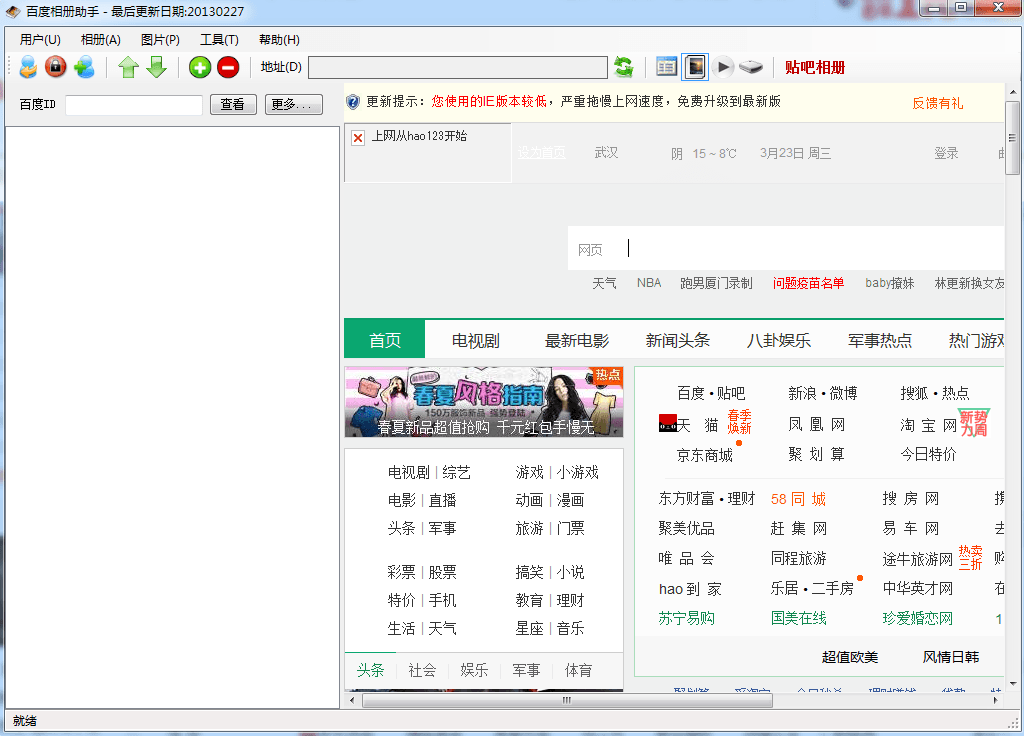This screenshot has height=736, width=1024.
Task: Click the green plus add button
Action: [x=200, y=67]
